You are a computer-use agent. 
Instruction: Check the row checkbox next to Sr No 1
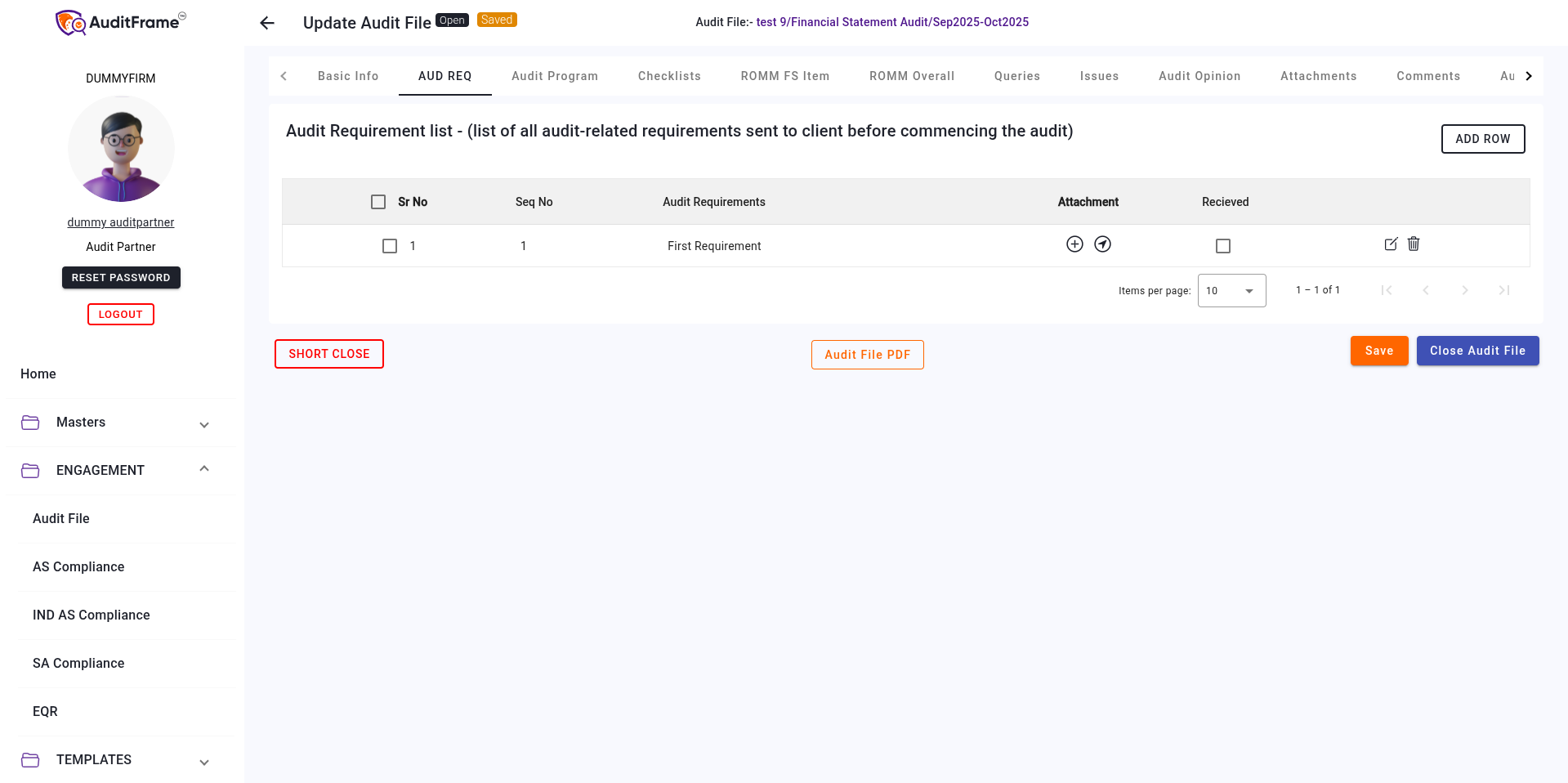[x=389, y=245]
